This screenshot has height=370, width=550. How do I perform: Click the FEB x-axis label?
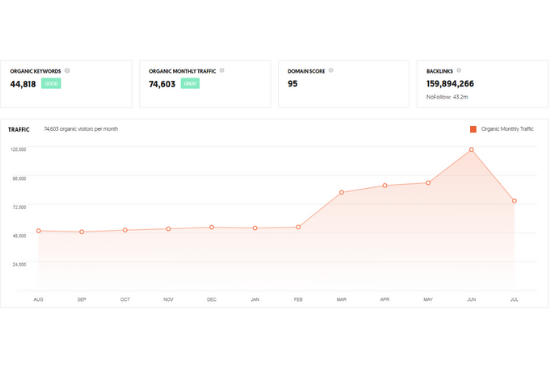coord(298,300)
